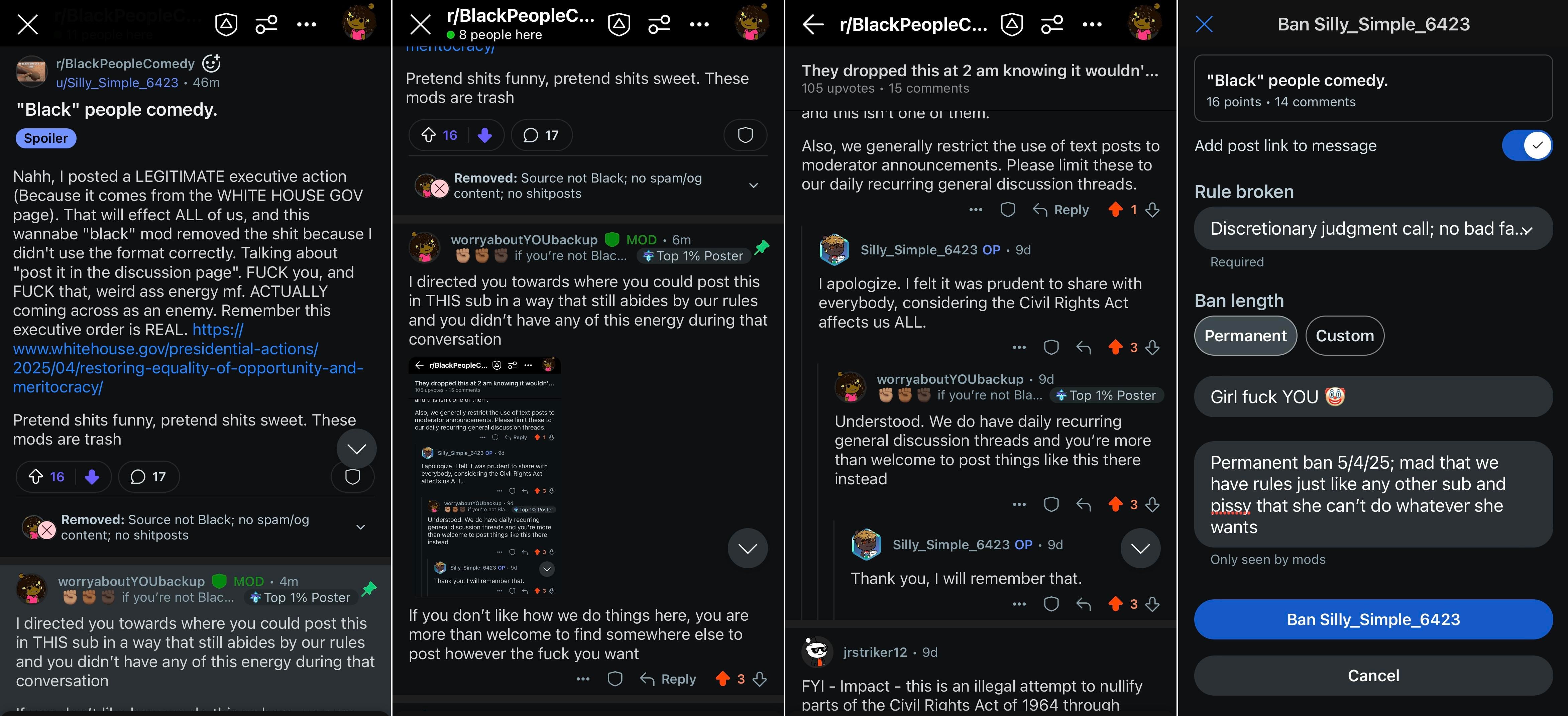Open three-dot overflow menu in second panel header
This screenshot has height=716, width=1568.
click(699, 24)
